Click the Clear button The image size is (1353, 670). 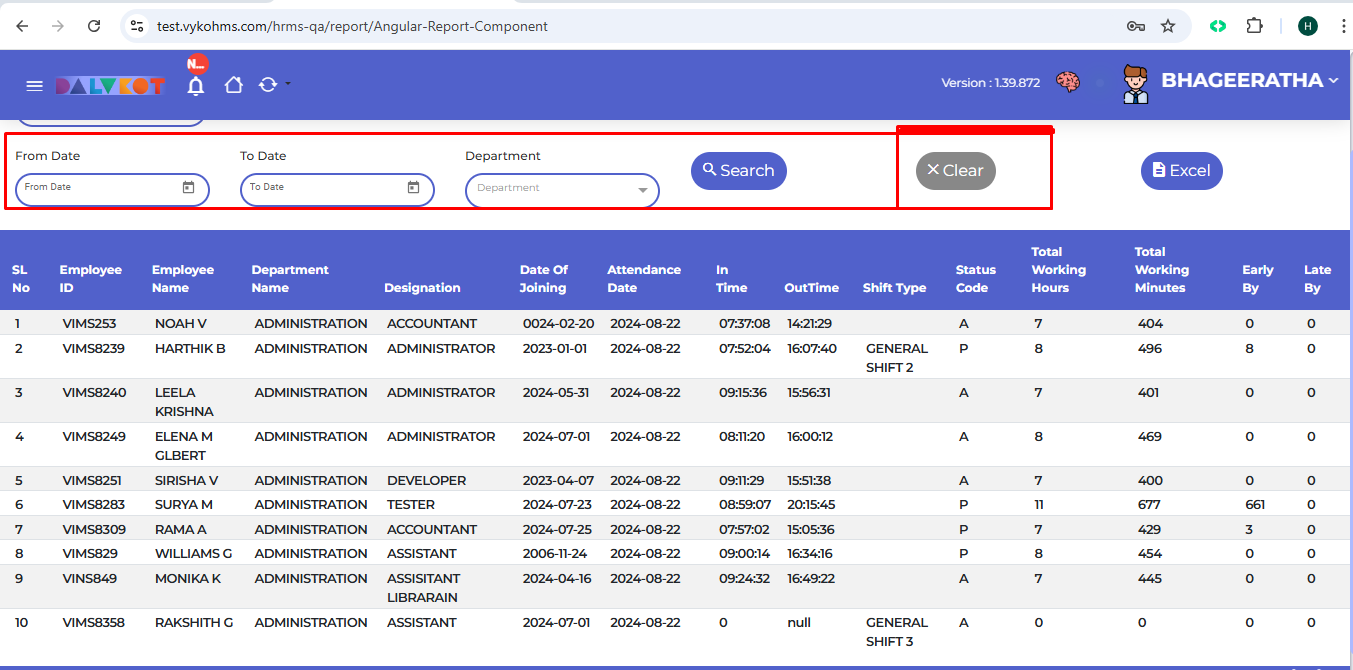(x=955, y=171)
